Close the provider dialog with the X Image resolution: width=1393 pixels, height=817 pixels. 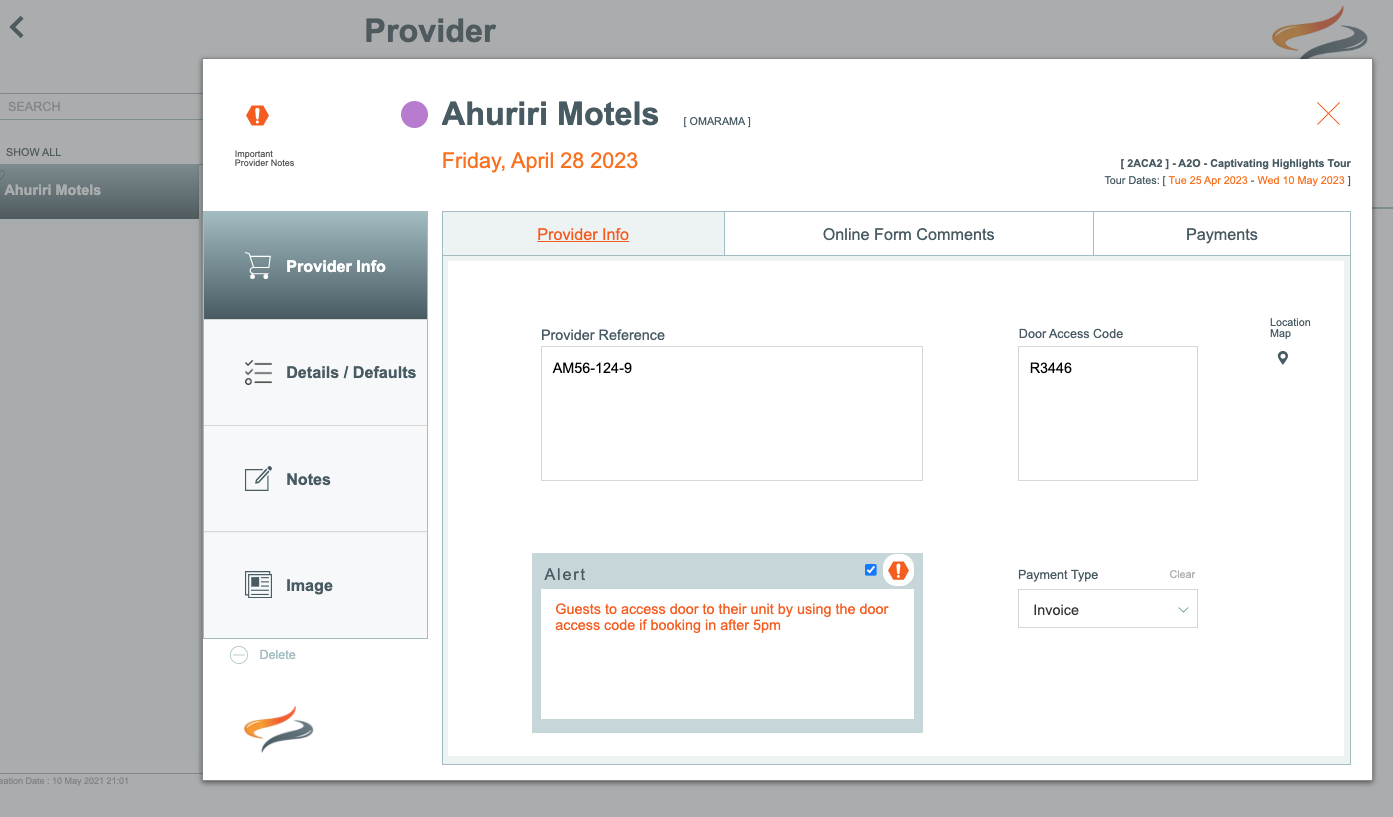coord(1328,114)
